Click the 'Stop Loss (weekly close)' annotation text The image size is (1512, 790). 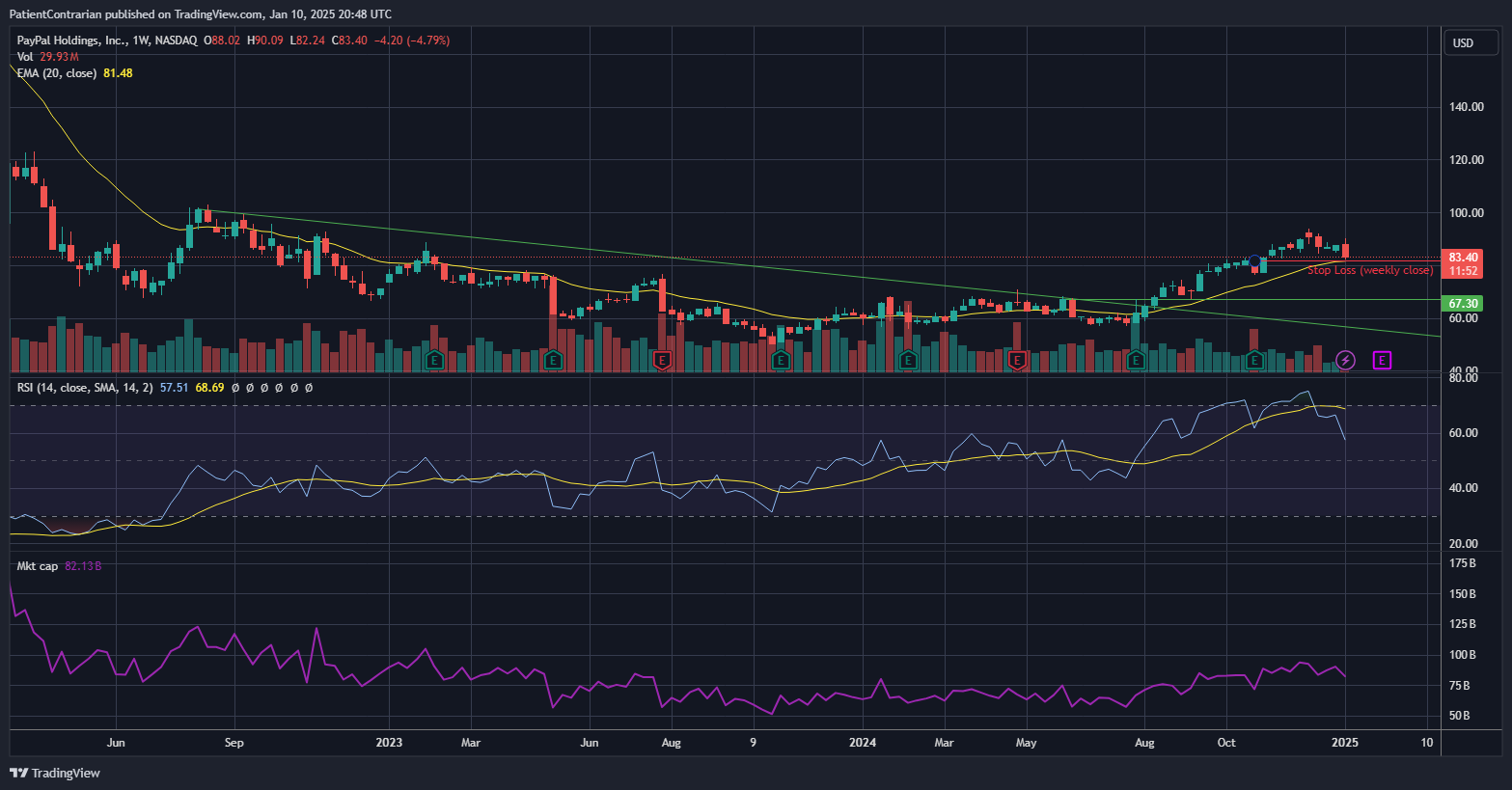pyautogui.click(x=1370, y=270)
